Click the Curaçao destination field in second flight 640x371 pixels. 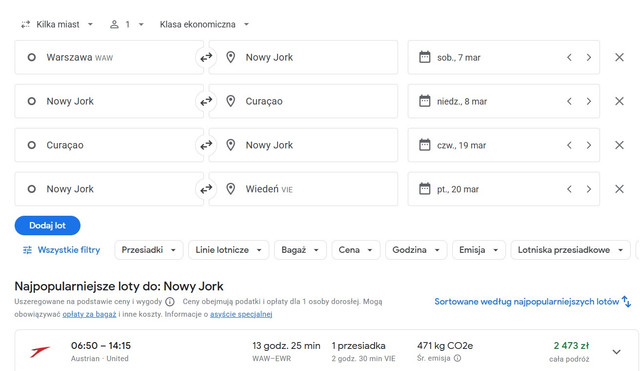[x=303, y=101]
